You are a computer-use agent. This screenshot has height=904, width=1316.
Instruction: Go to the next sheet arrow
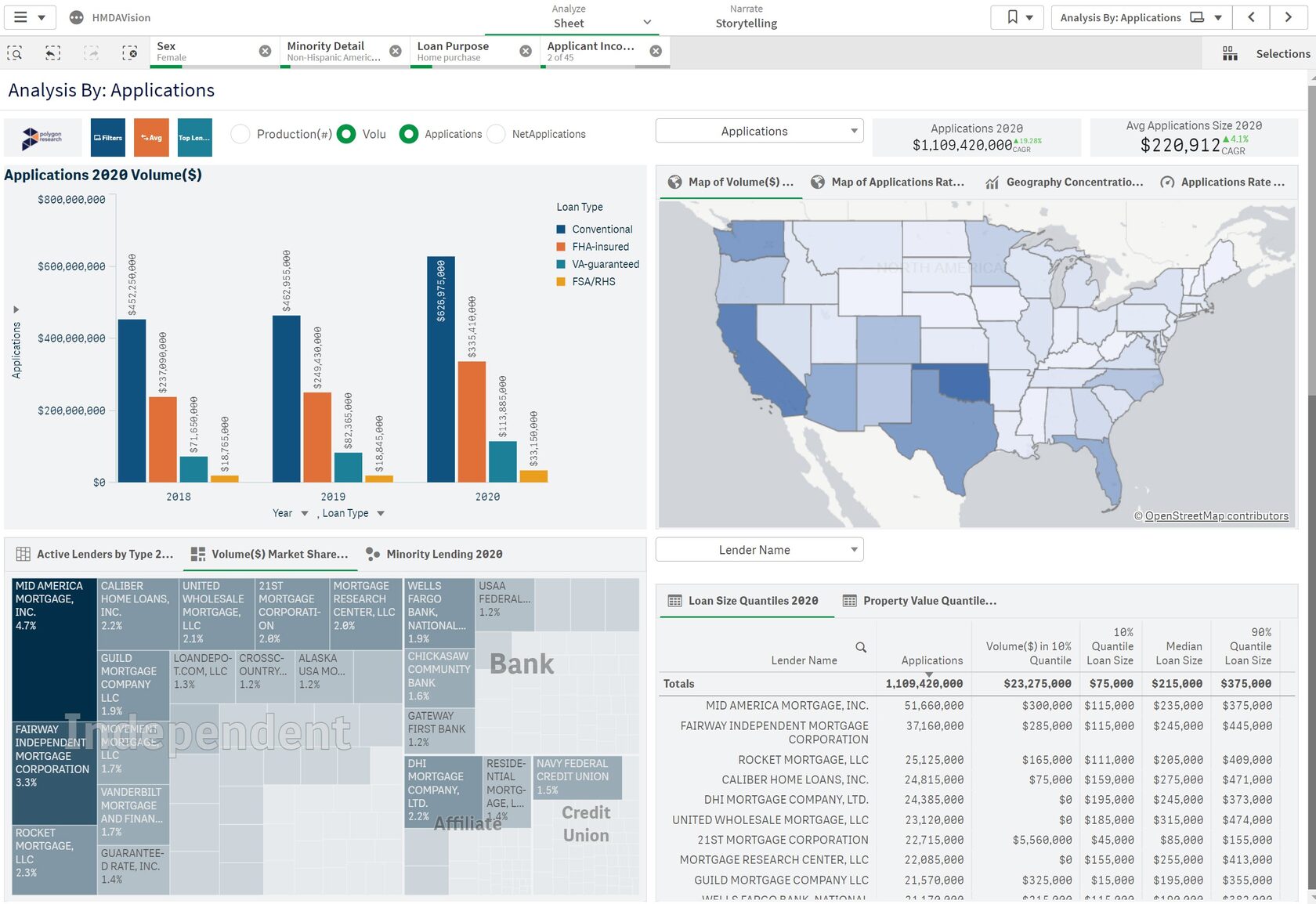[x=1288, y=17]
